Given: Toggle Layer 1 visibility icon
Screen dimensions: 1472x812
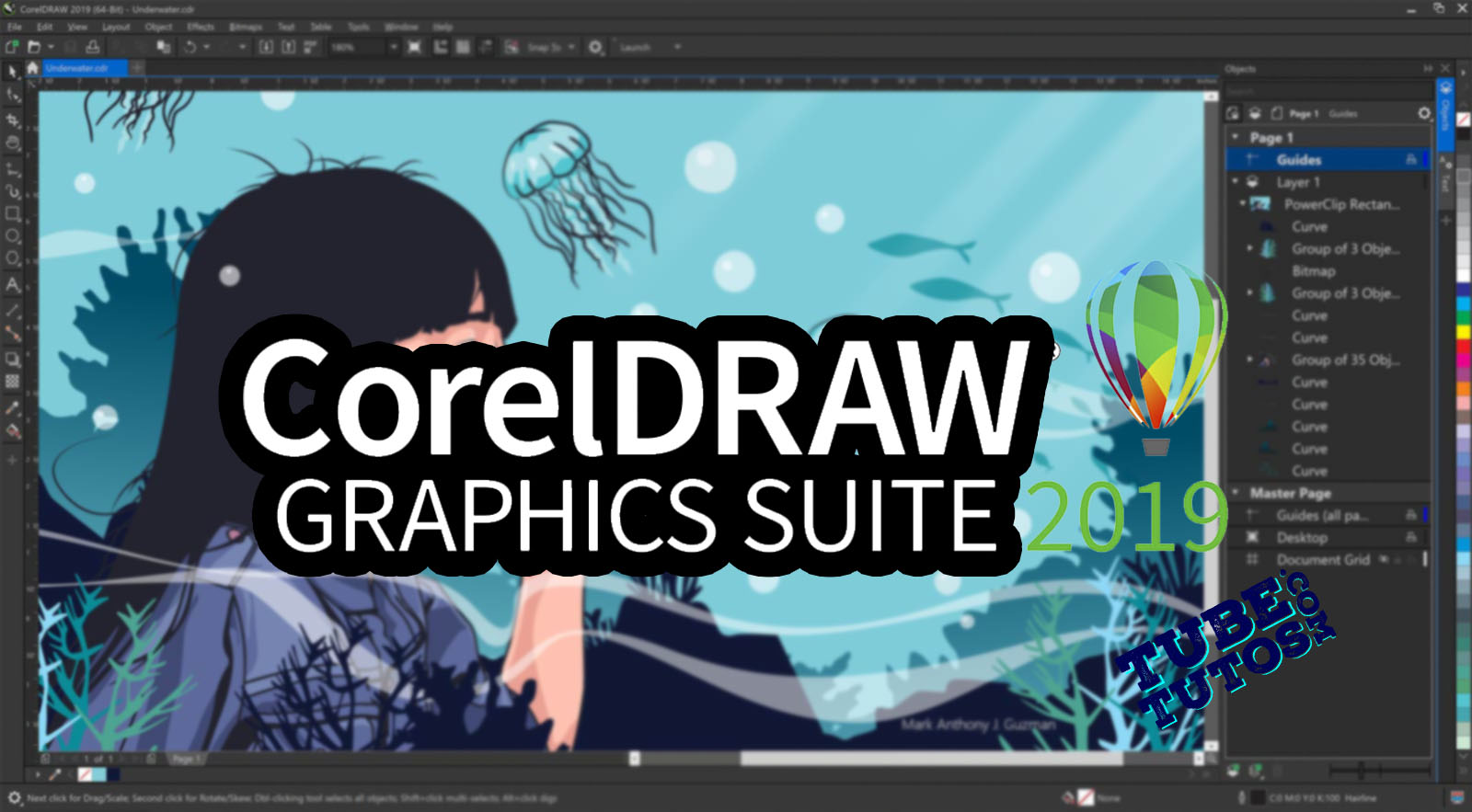Looking at the screenshot, I should coord(1252,182).
